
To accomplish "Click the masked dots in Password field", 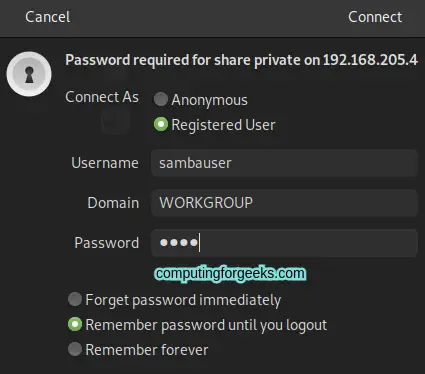I will click(x=179, y=243).
